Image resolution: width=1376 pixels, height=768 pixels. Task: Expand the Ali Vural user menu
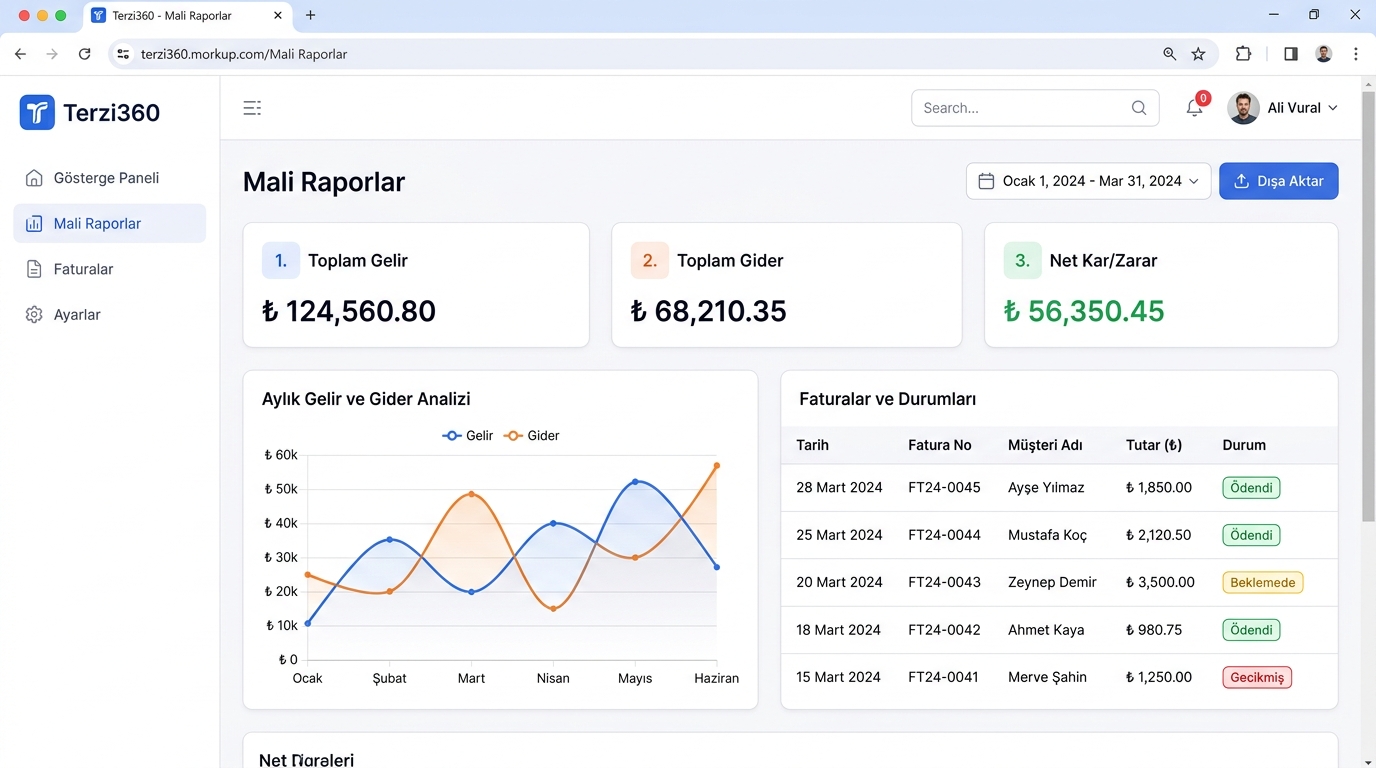(1283, 108)
